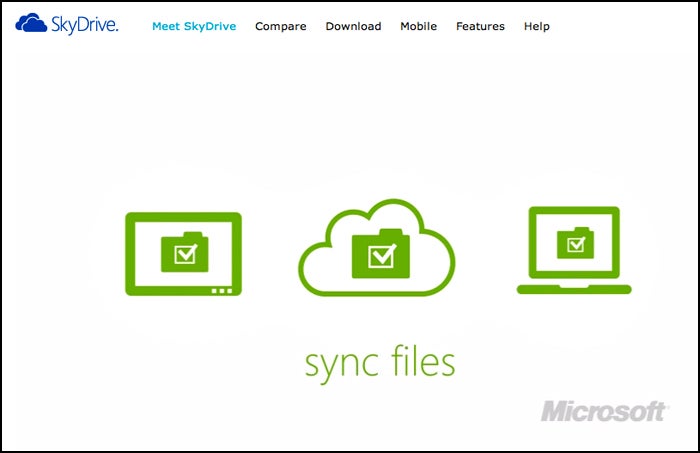Go to the Compare page

(281, 27)
